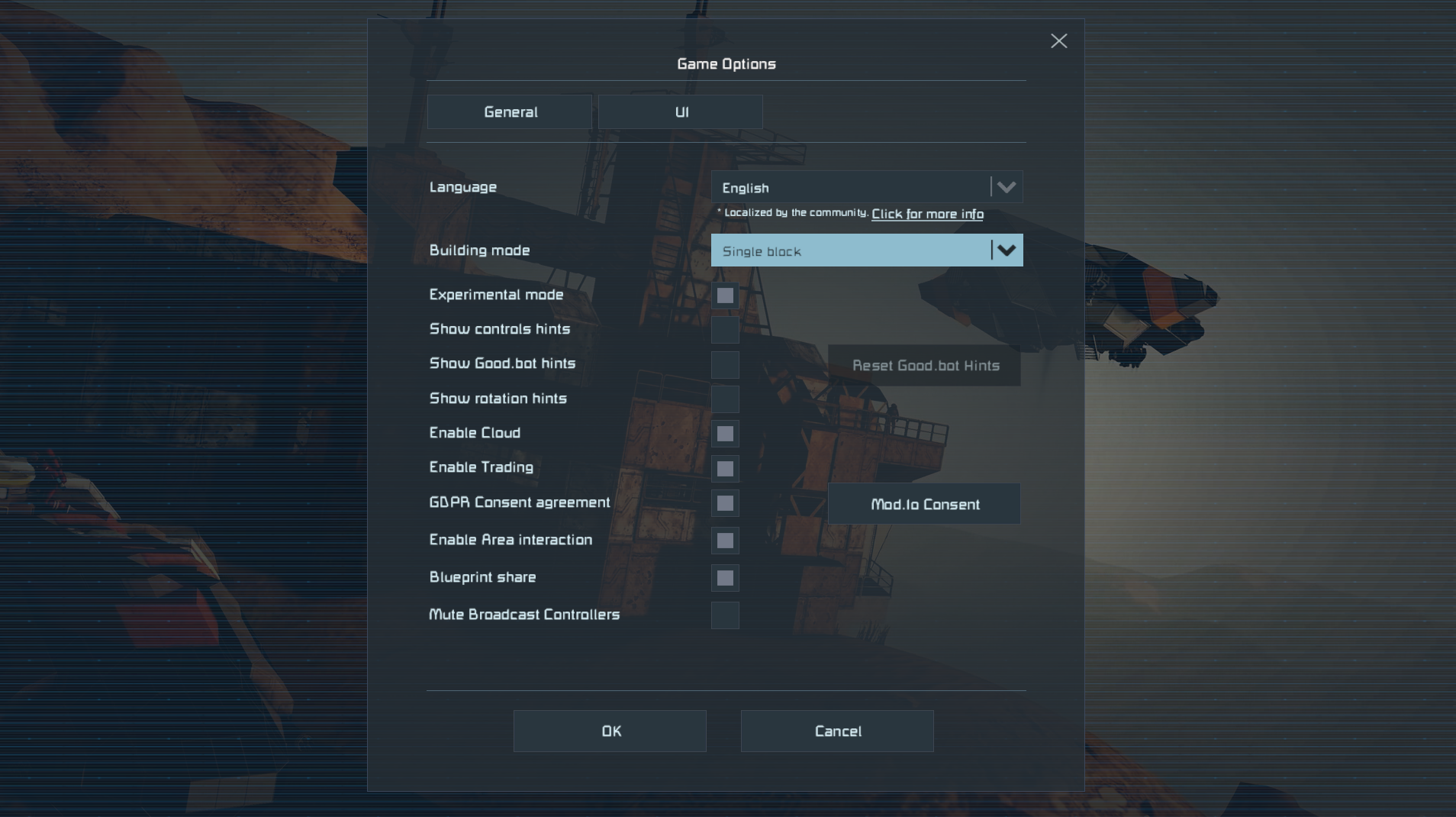Open the UI tab
The width and height of the screenshot is (1456, 817).
tap(681, 112)
